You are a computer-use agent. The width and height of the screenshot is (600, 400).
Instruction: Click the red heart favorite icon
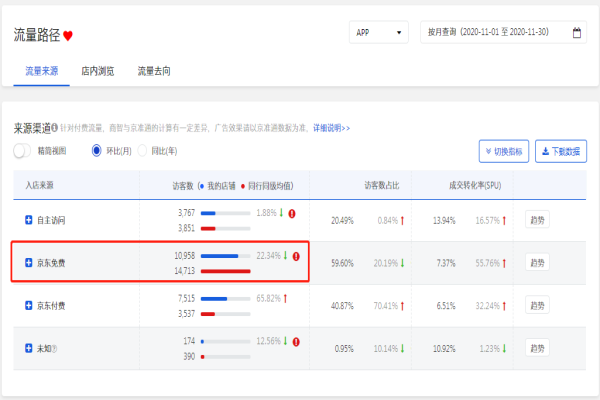coord(68,35)
